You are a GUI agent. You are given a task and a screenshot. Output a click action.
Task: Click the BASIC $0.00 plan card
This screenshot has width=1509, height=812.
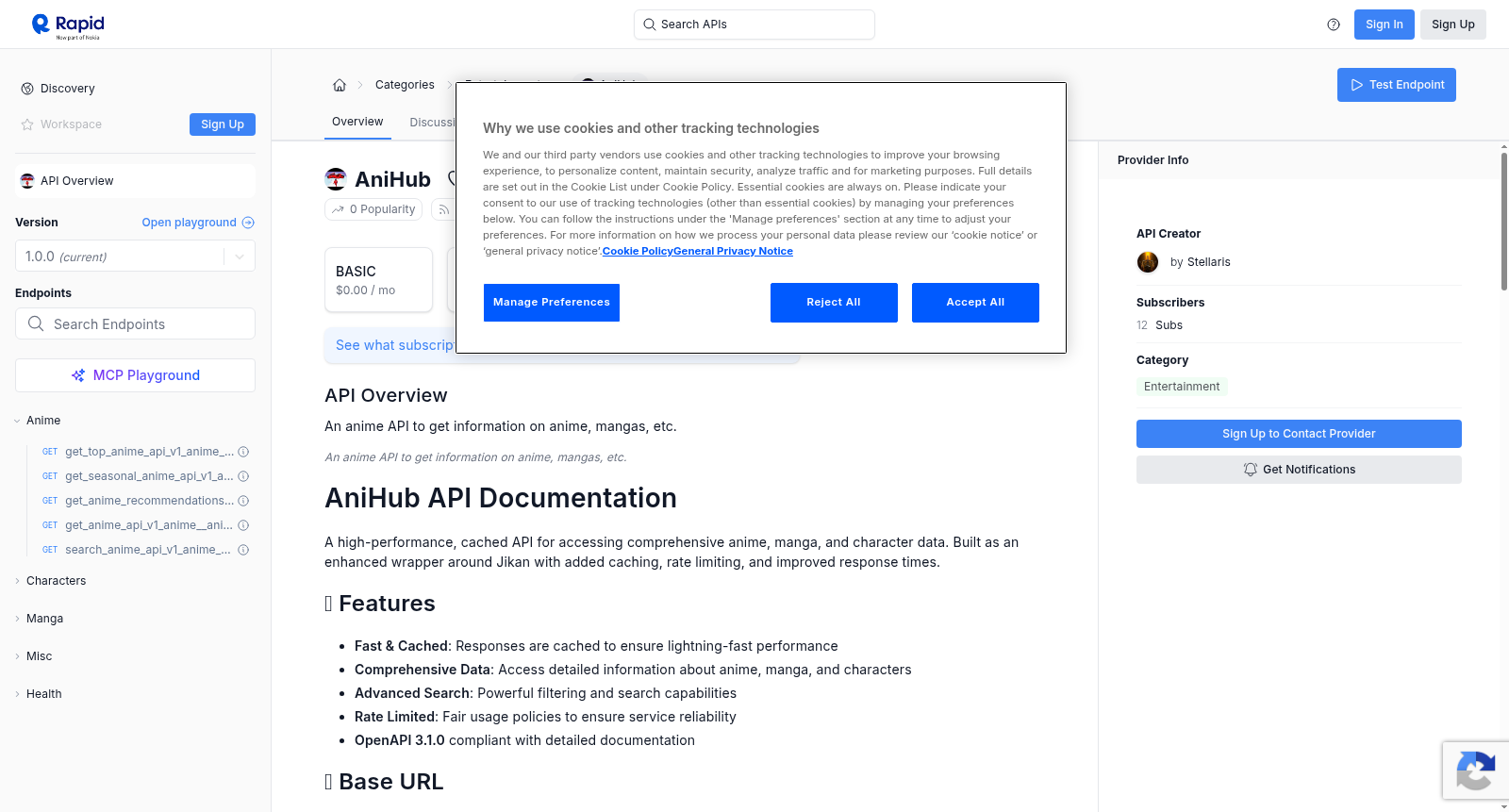[x=378, y=280]
